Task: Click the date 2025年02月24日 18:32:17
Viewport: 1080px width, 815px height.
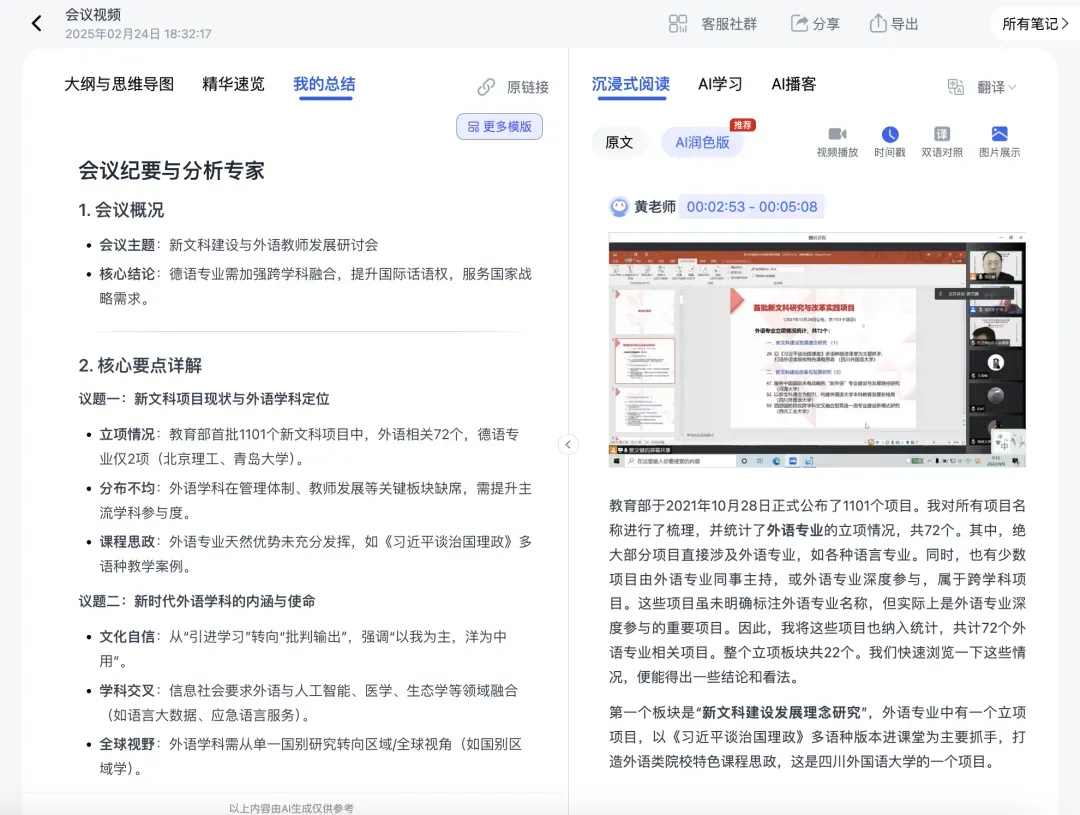Action: (138, 34)
